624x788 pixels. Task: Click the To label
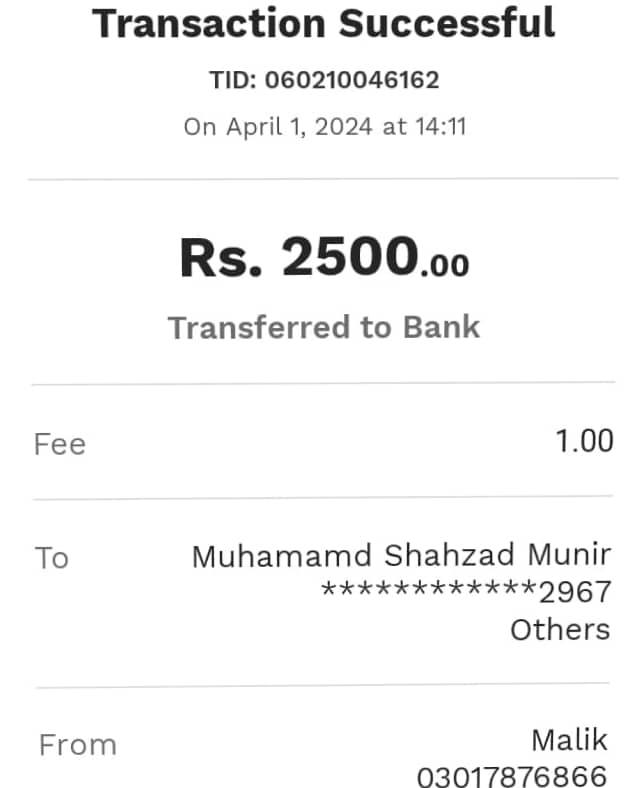pos(52,557)
